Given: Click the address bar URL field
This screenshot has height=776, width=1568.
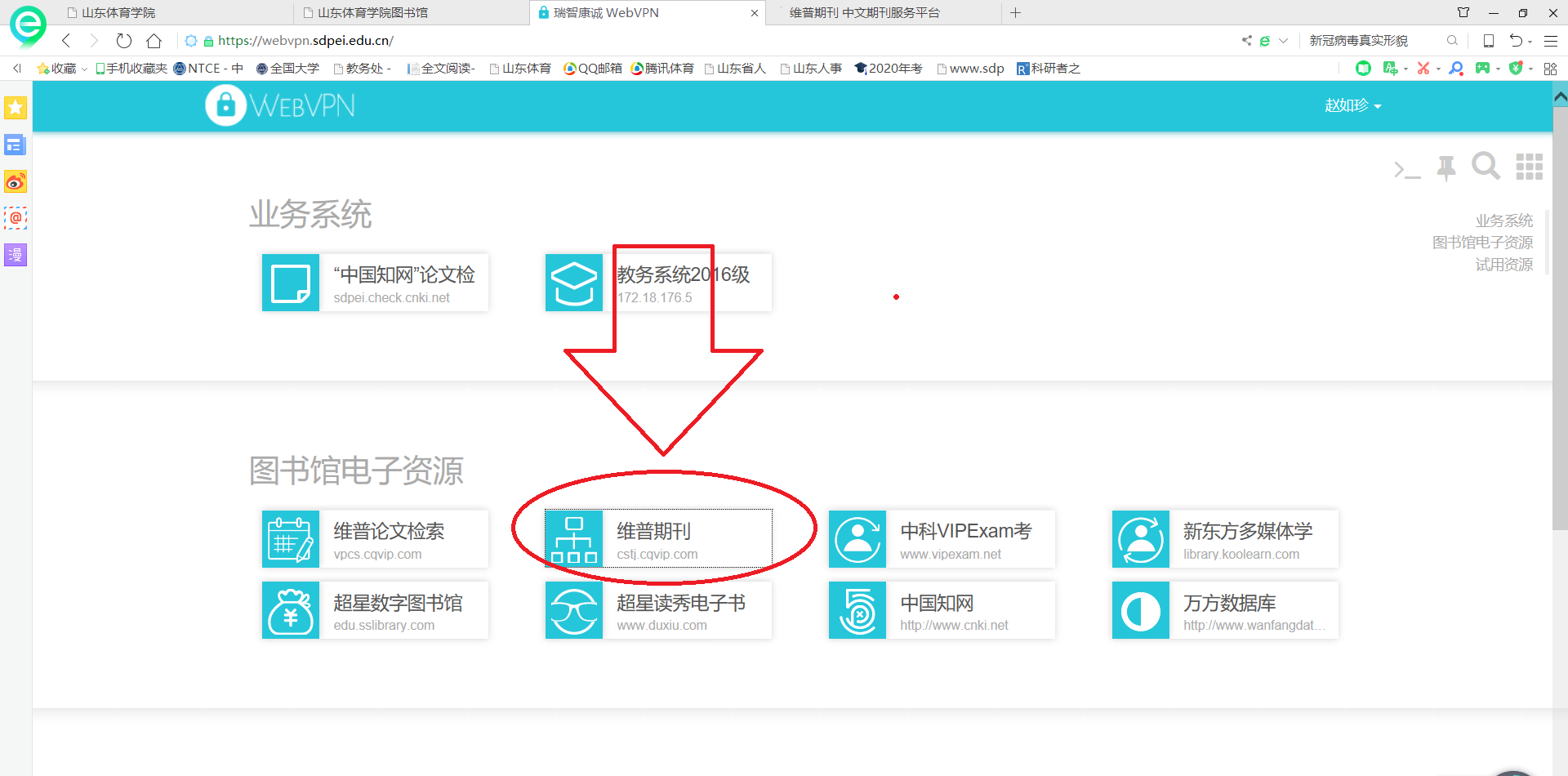Looking at the screenshot, I should (x=305, y=40).
